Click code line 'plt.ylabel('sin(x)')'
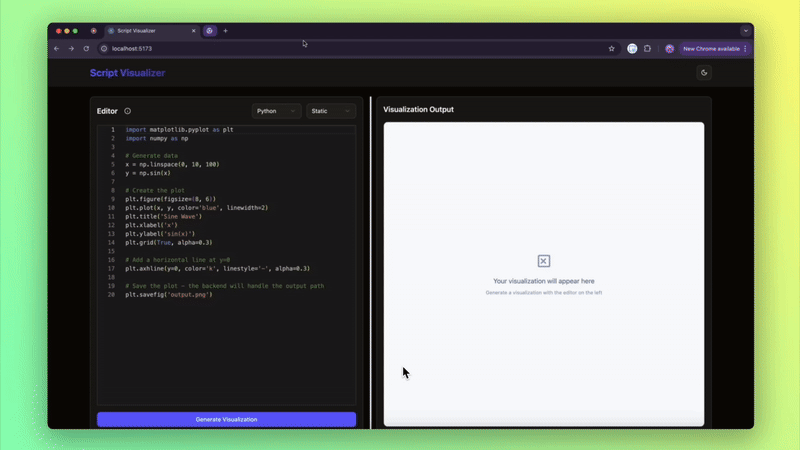 [x=160, y=234]
